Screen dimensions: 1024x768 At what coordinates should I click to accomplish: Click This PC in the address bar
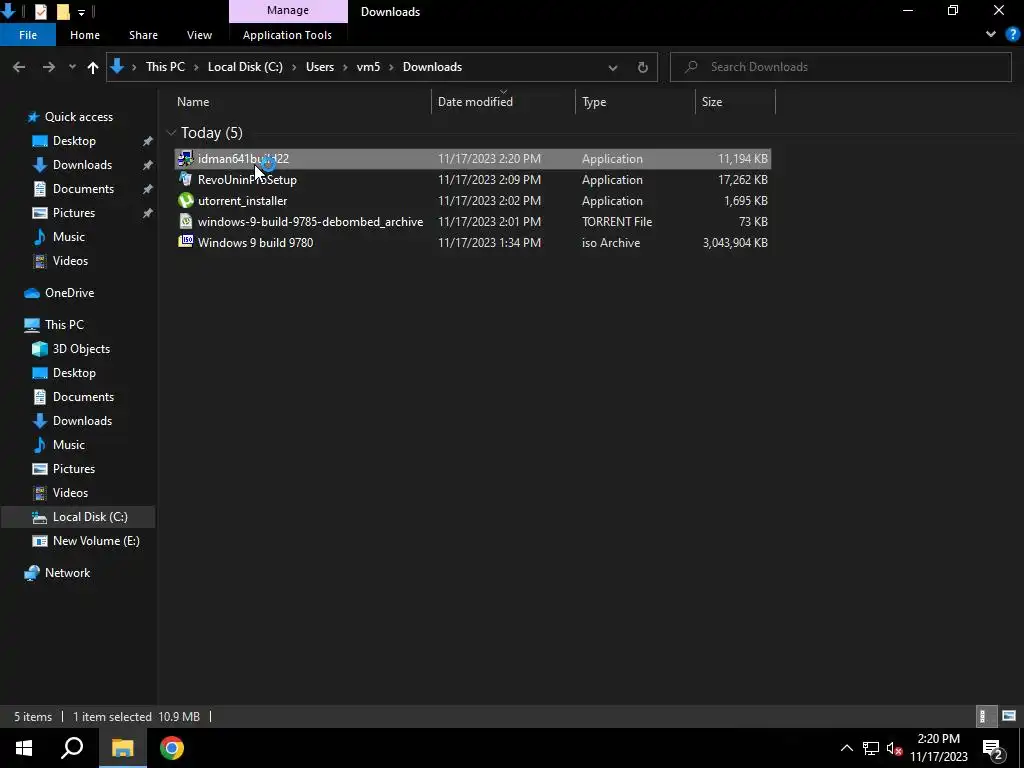pos(165,67)
